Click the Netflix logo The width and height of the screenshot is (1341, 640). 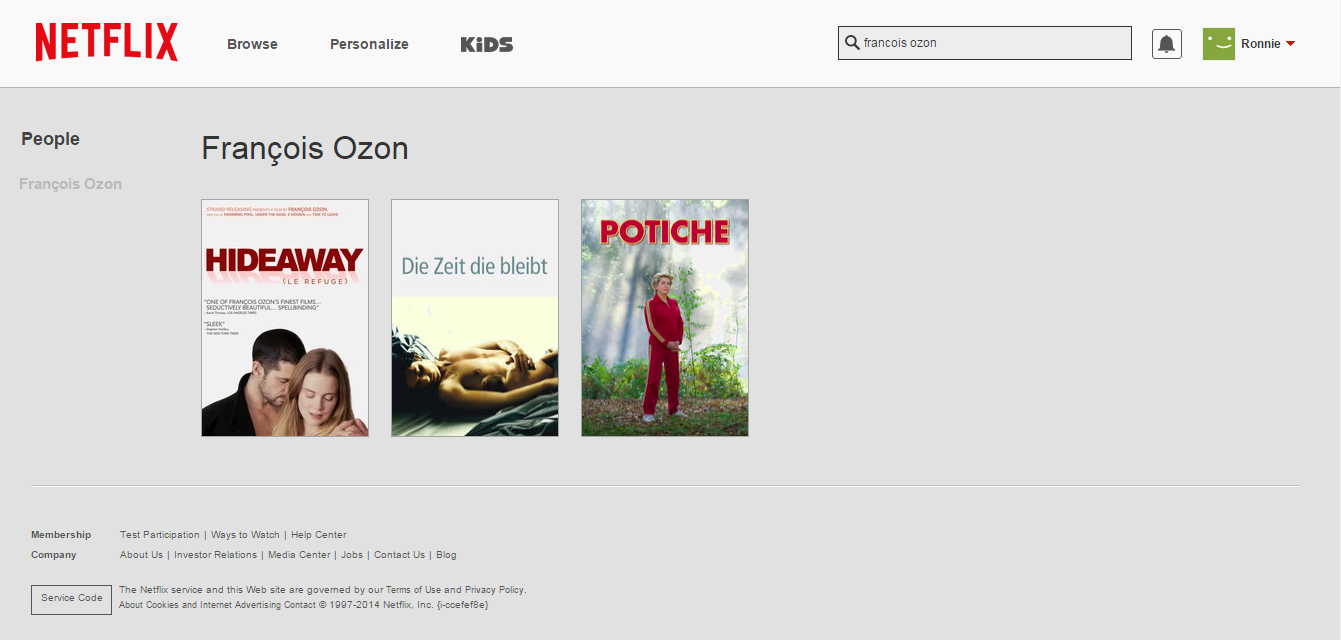[107, 43]
